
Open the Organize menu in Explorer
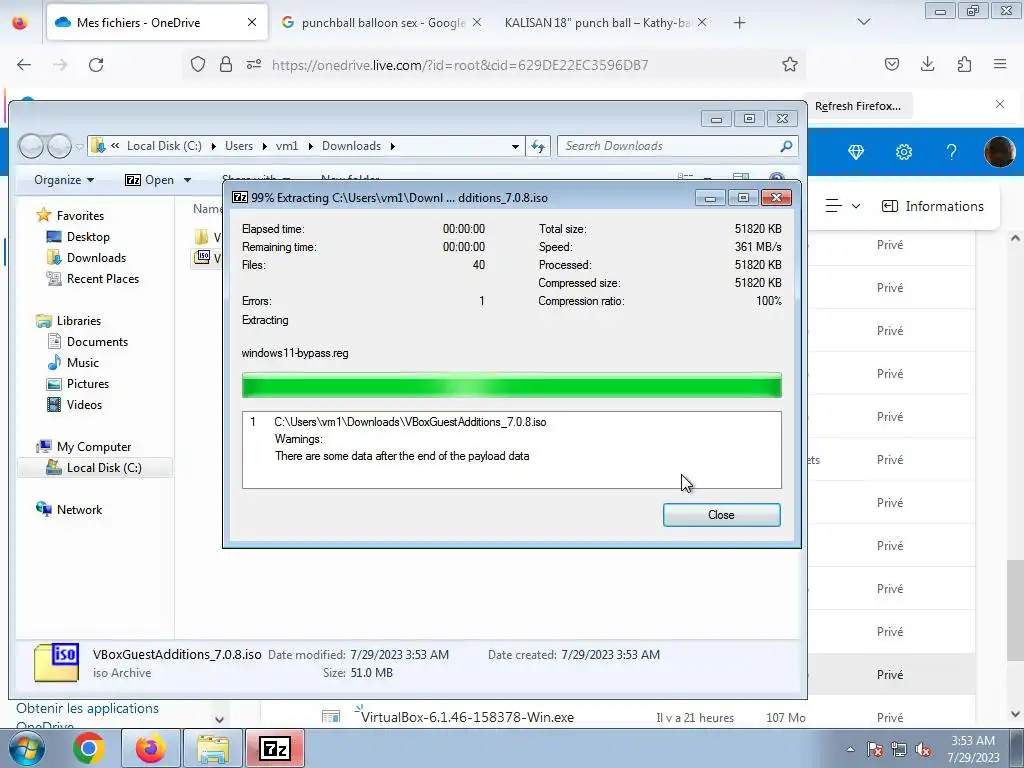pyautogui.click(x=64, y=180)
